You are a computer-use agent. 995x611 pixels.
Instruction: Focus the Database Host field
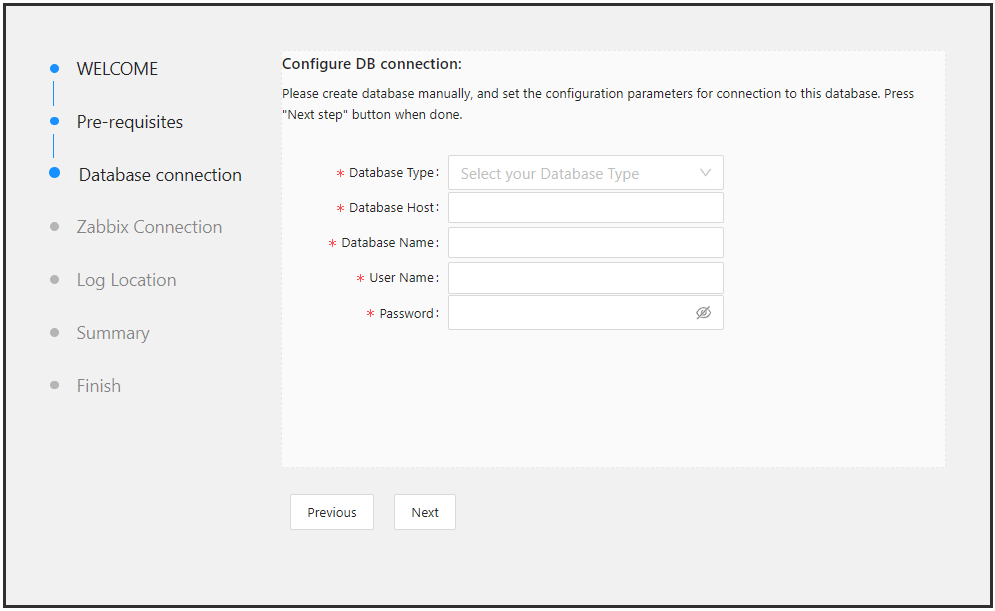[586, 207]
